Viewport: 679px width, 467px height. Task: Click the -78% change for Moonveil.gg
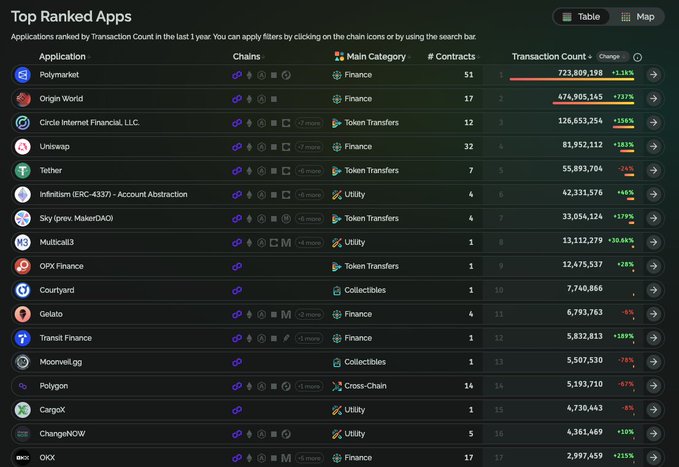(626, 360)
